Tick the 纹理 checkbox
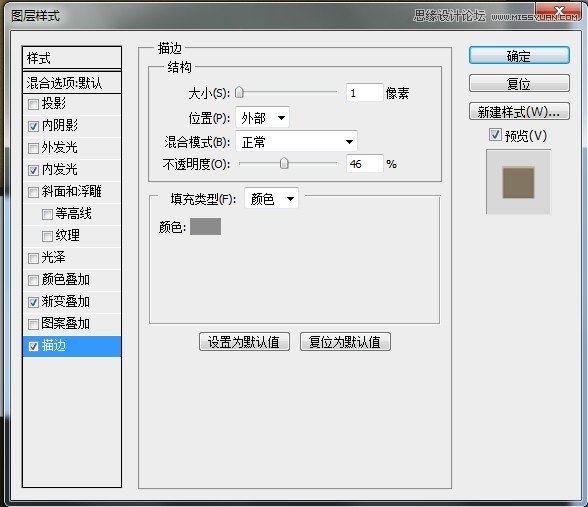The image size is (588, 507). tap(47, 236)
